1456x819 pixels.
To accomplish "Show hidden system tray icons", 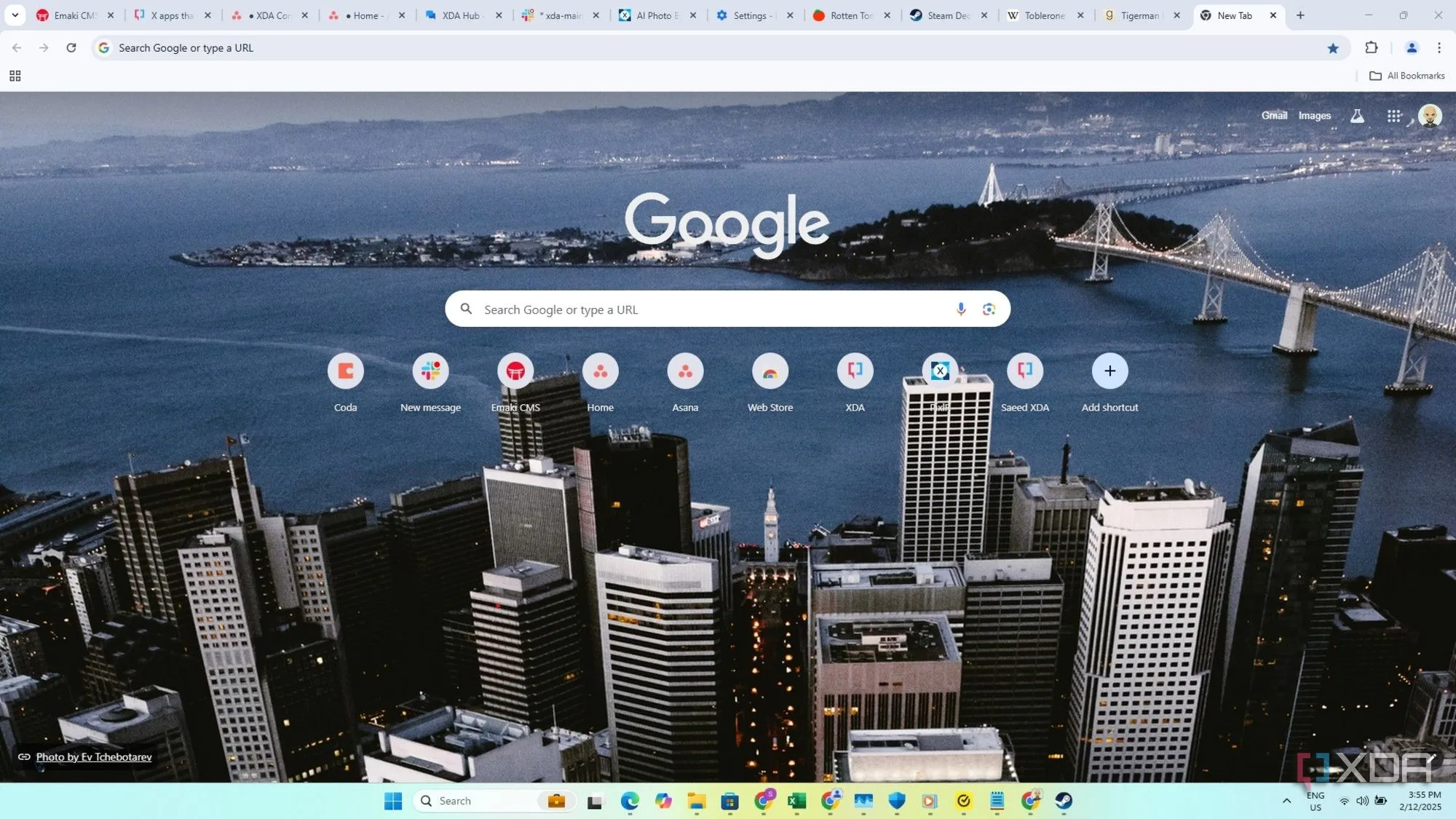I will point(1286,801).
